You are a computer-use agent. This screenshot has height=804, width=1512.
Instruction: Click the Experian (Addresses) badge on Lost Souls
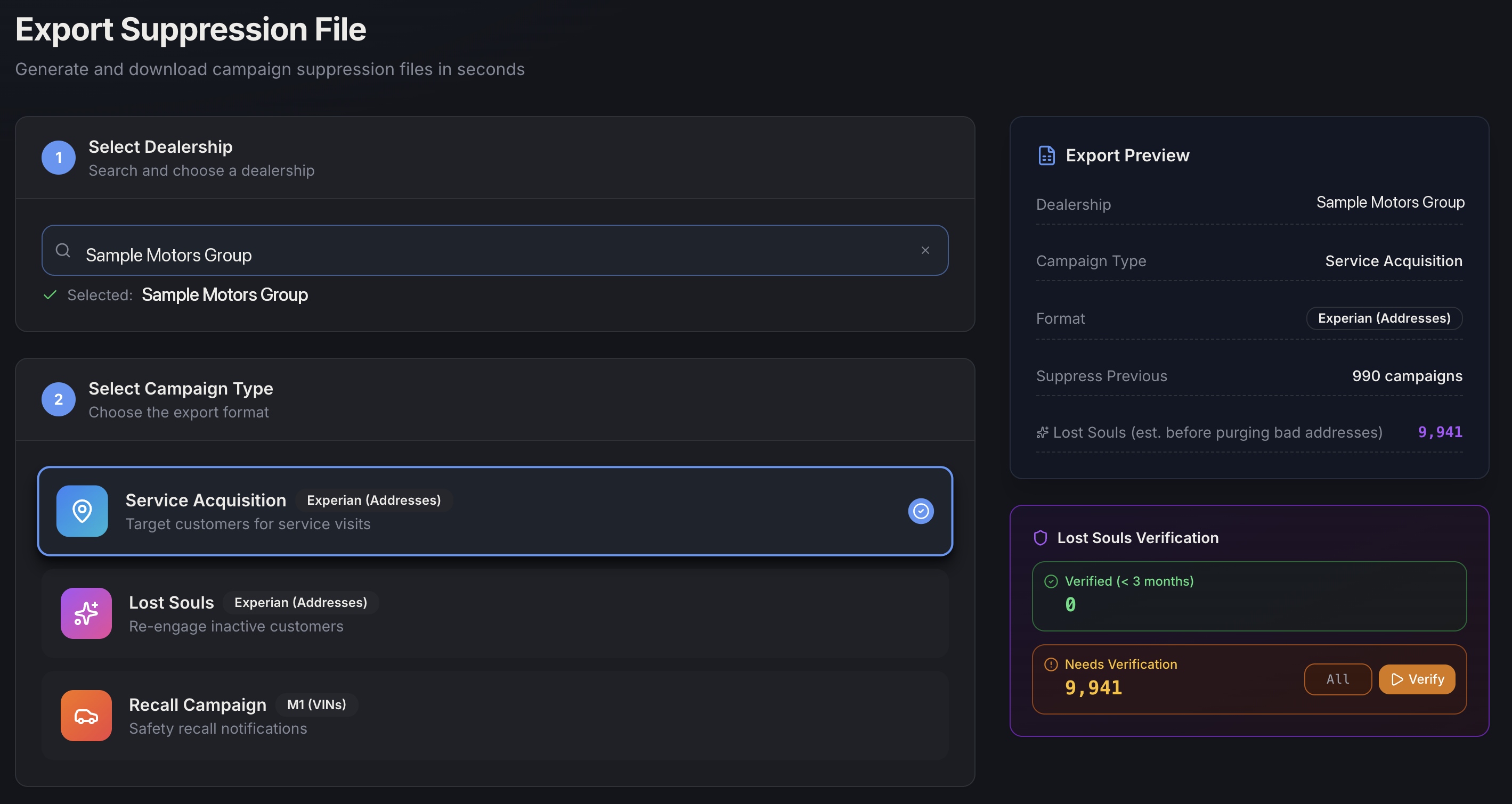[x=300, y=602]
